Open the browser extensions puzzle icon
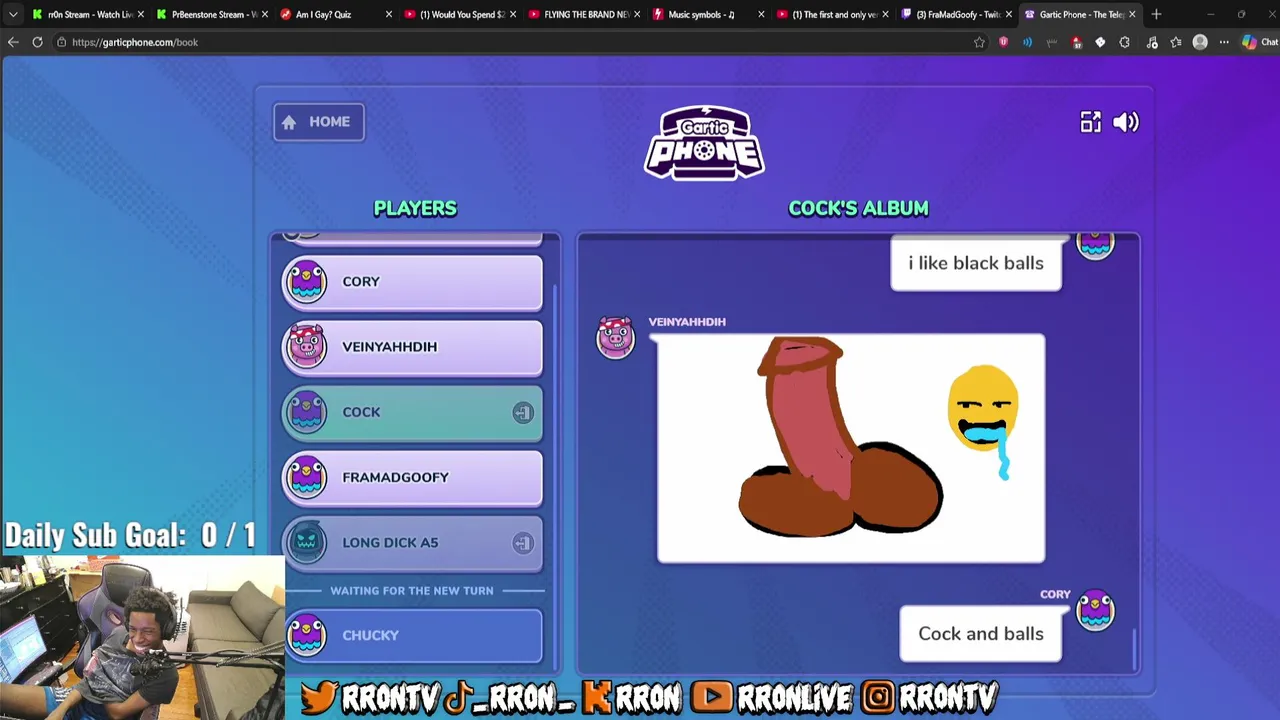Screen dimensions: 1280x720 [x=1125, y=42]
